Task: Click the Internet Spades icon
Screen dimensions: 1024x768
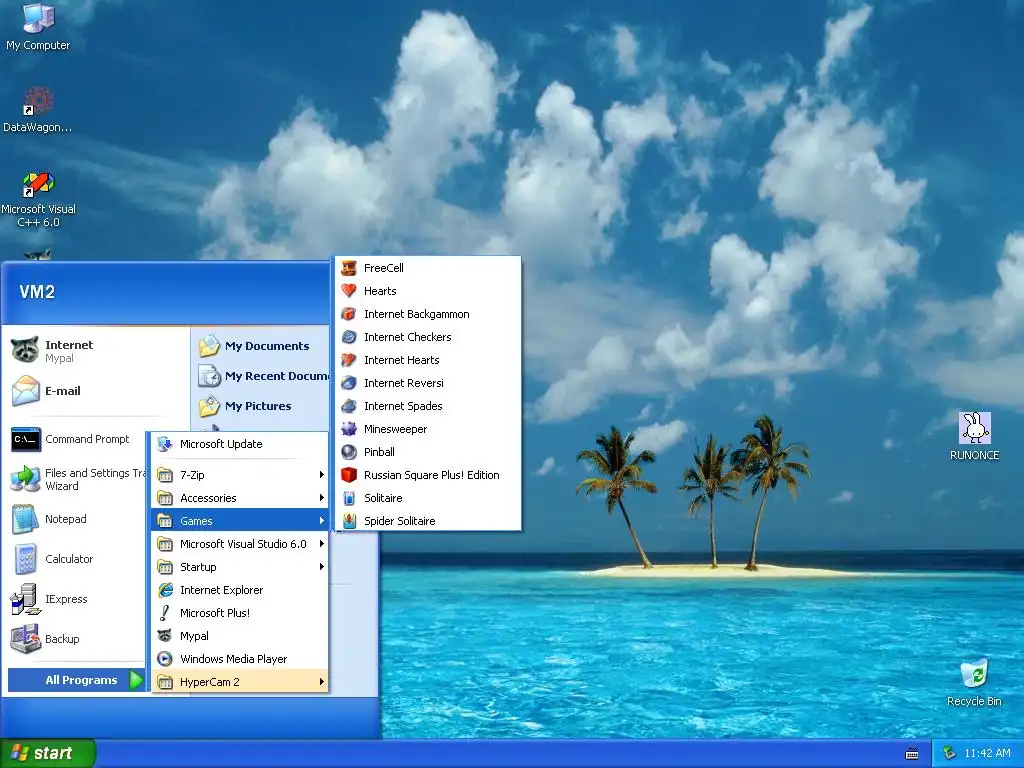Action: (349, 406)
